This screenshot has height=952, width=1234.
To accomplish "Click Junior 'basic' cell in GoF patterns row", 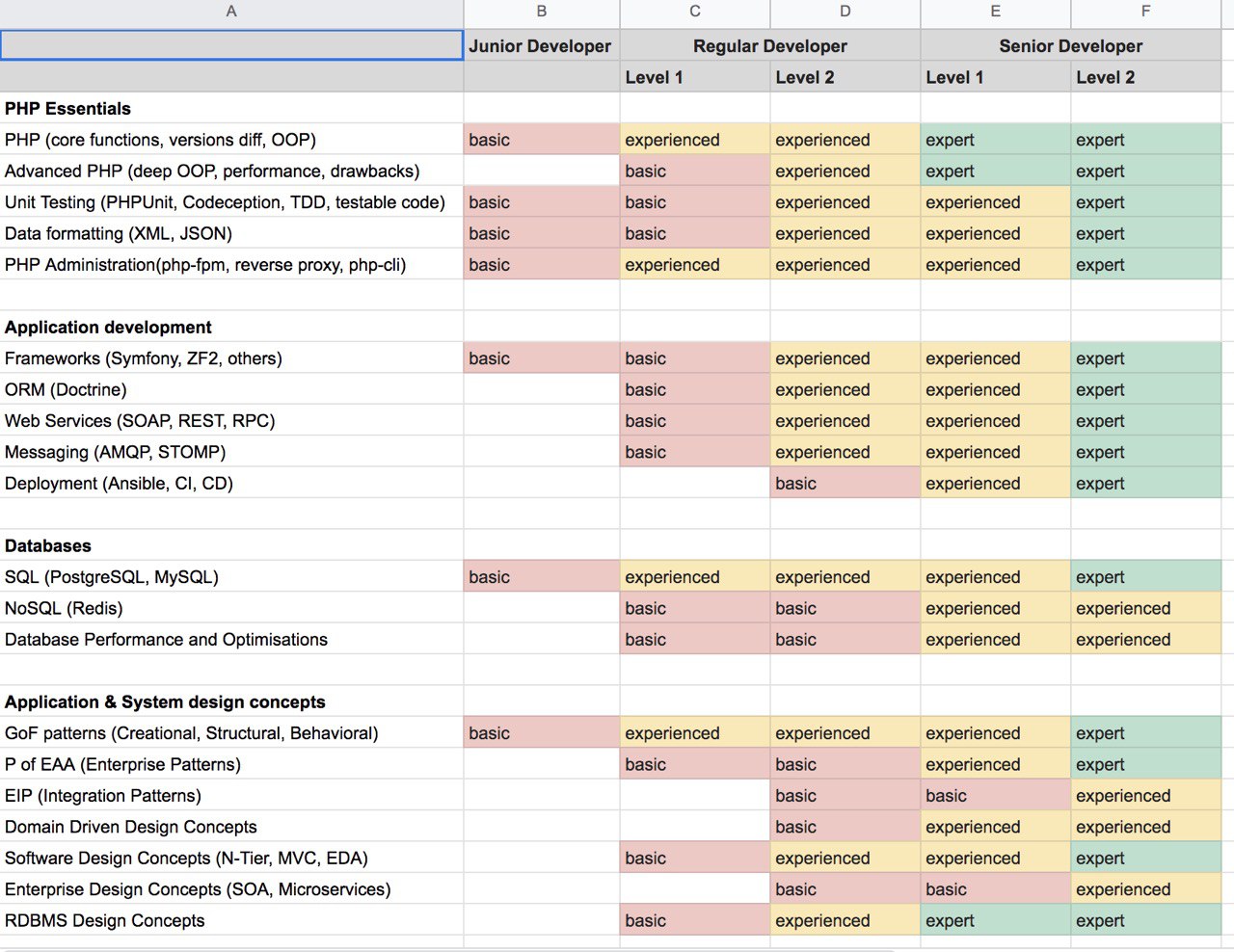I will 542,733.
